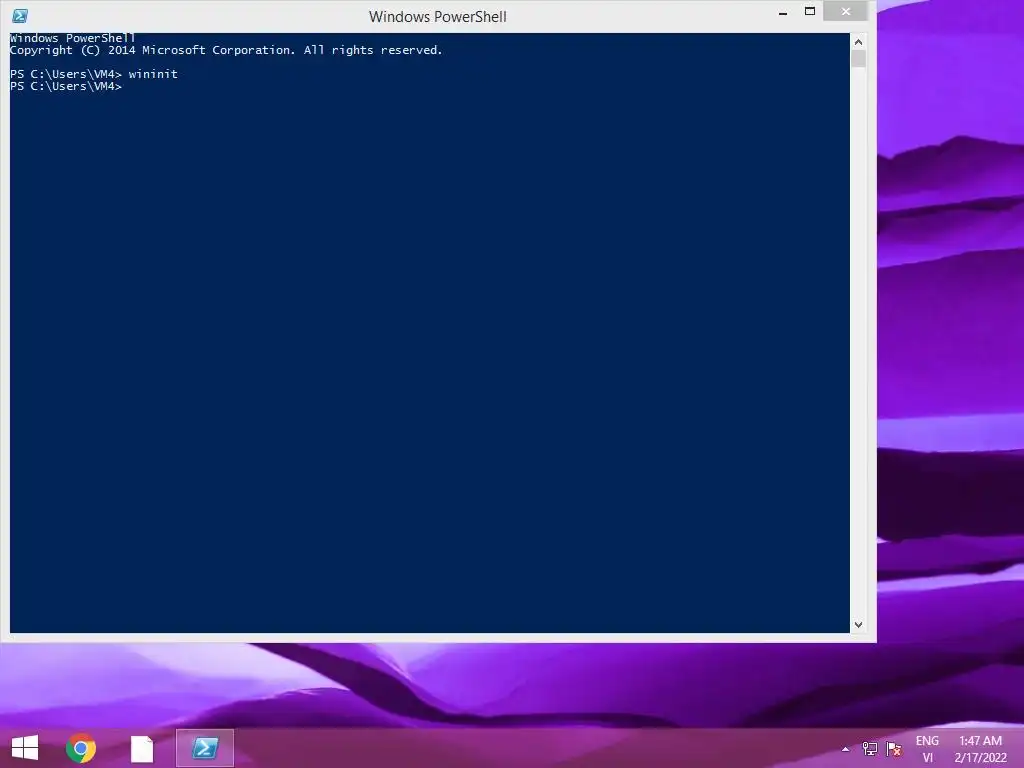Click the scroll down arrow in PowerShell

tap(858, 624)
